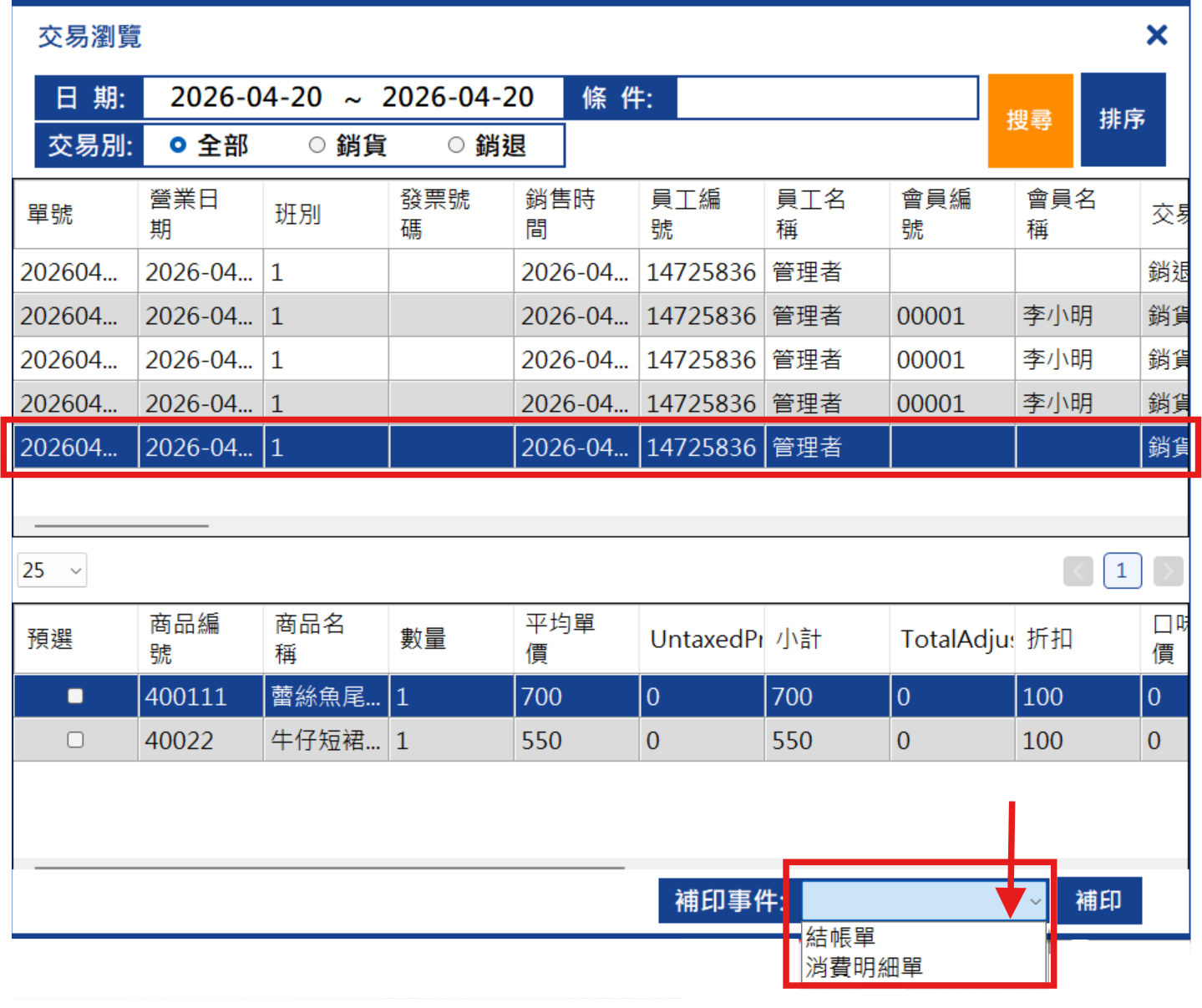Click the 排序 button

click(1123, 119)
